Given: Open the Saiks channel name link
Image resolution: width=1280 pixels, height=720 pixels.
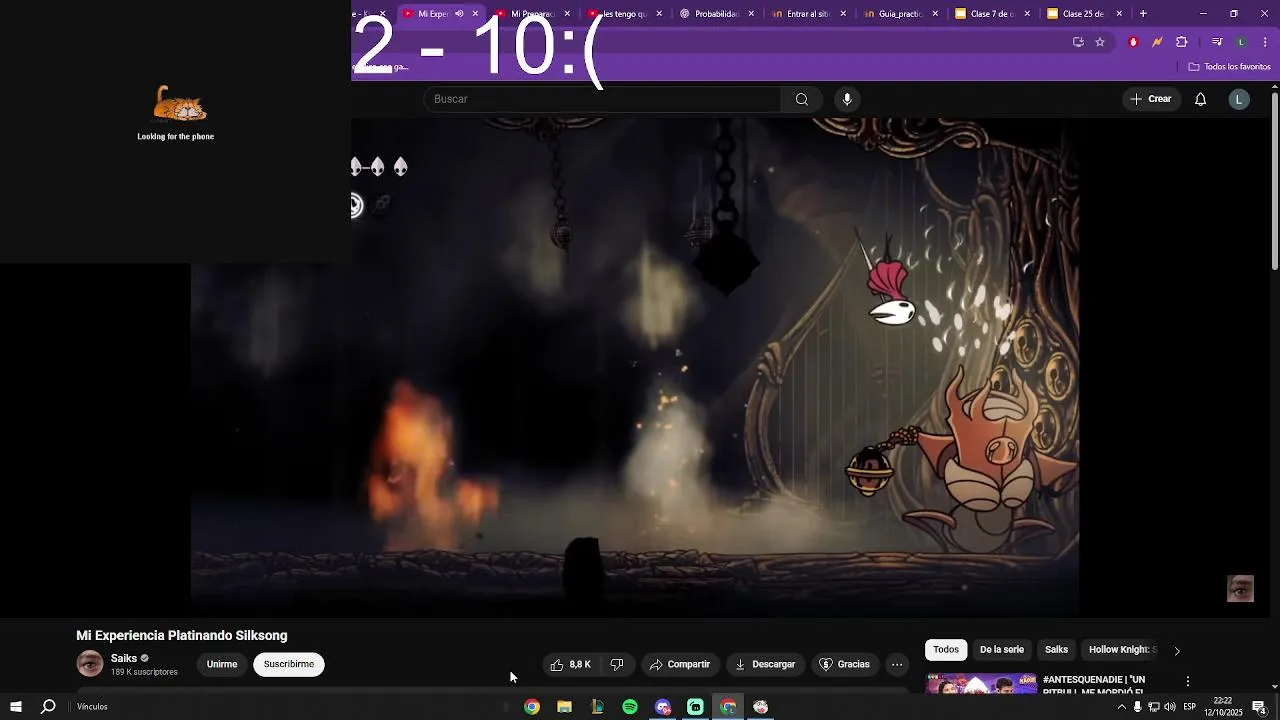Looking at the screenshot, I should [124, 658].
